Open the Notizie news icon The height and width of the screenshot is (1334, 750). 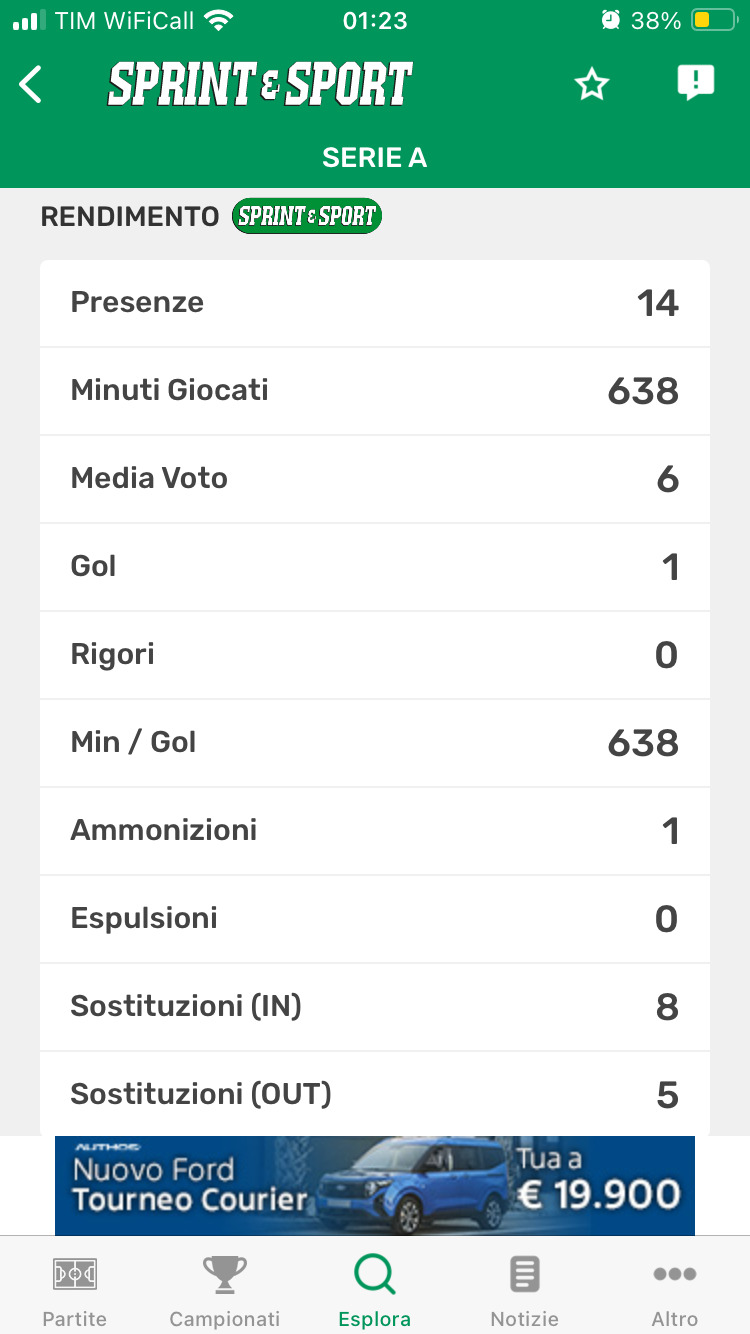pos(525,1275)
